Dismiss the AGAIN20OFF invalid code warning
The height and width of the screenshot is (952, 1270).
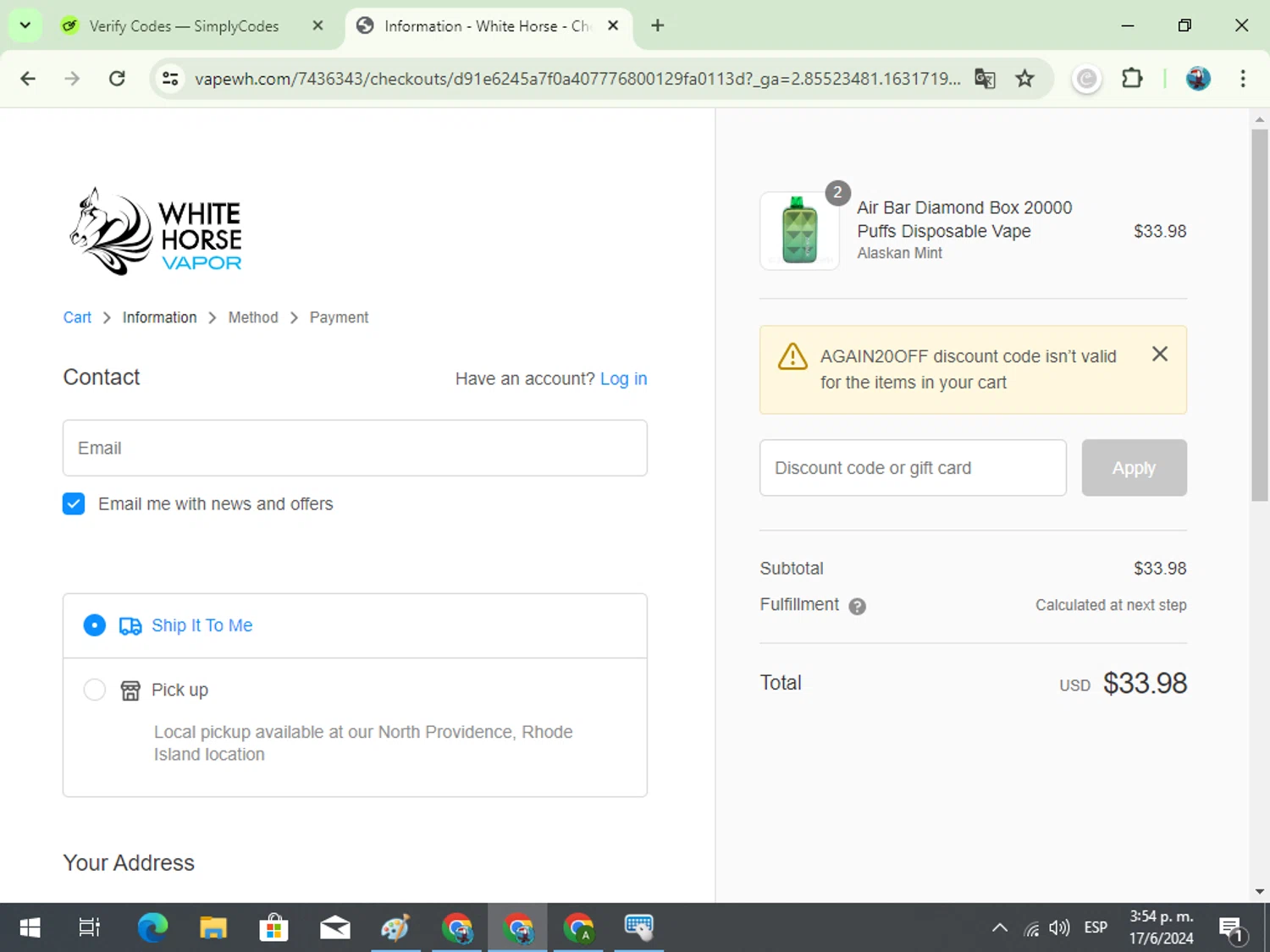(x=1160, y=355)
